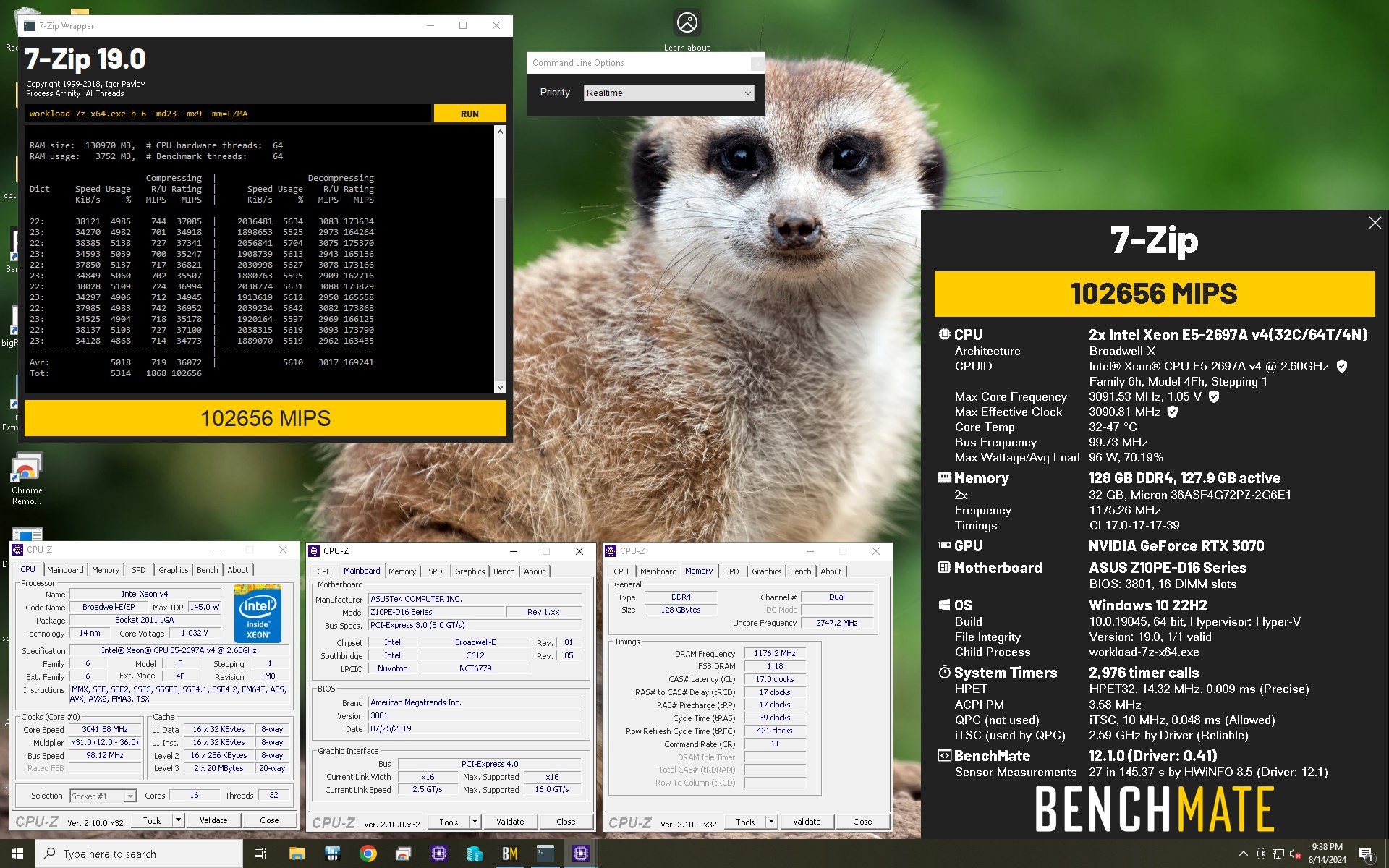Viewport: 1389px width, 868px height.
Task: Open the Socket #1 selection dropdown in CPU-Z
Action: (x=103, y=796)
